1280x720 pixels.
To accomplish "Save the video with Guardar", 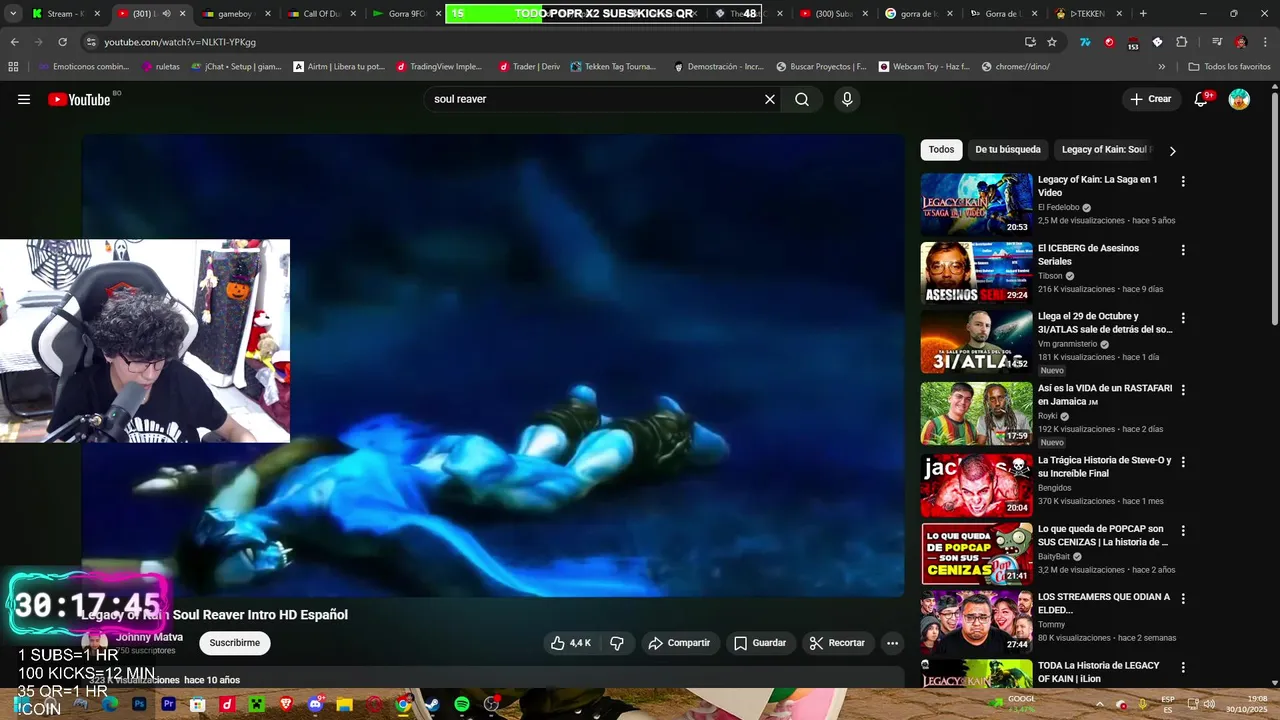I will [760, 643].
